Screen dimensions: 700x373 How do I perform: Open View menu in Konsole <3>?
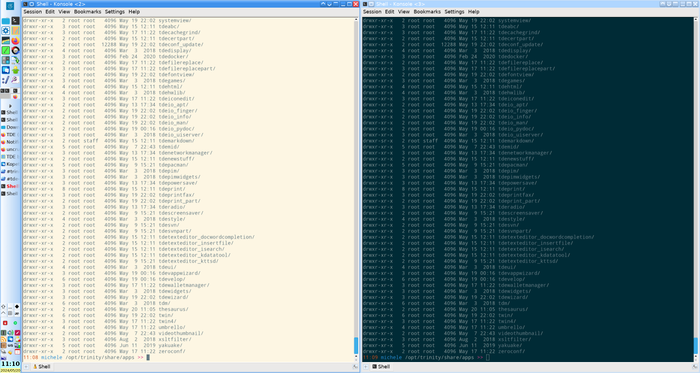point(404,12)
